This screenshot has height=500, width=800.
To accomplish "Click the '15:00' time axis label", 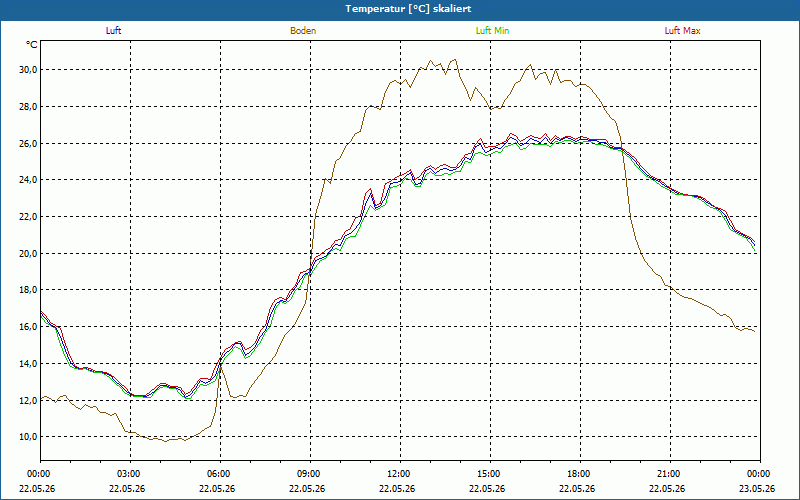I will 490,474.
